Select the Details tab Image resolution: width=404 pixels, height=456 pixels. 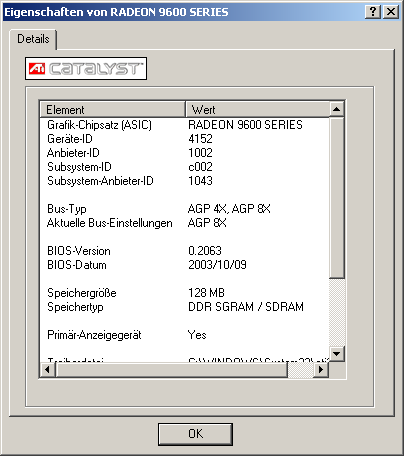[33, 39]
